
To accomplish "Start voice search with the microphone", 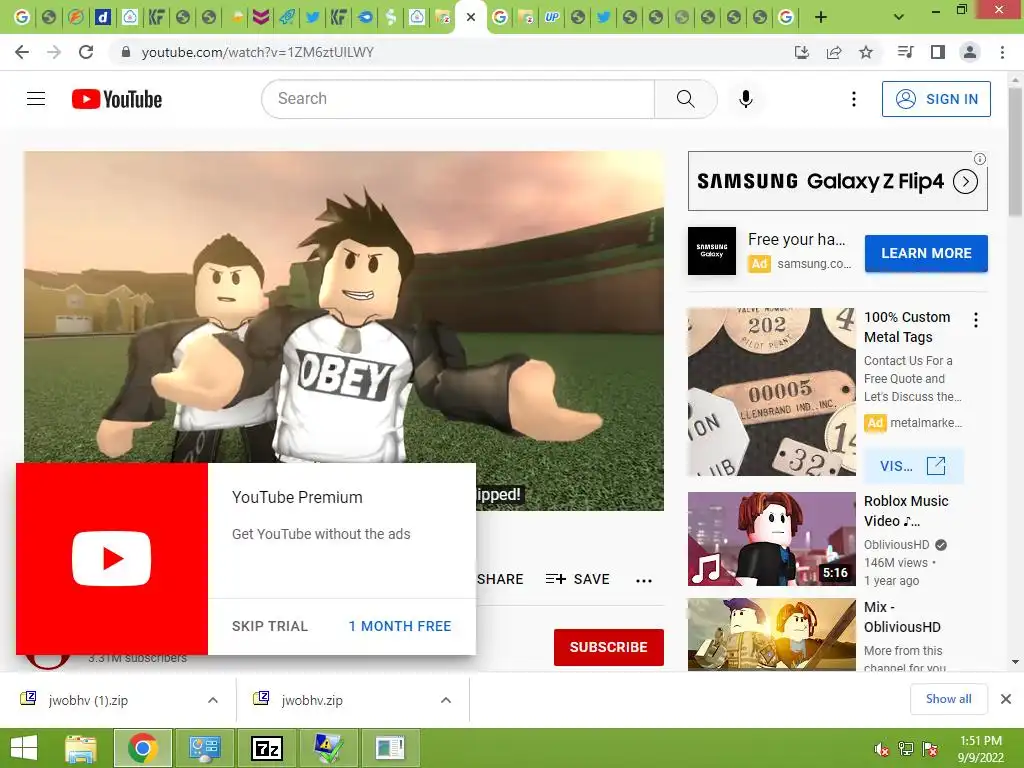I will pos(746,99).
